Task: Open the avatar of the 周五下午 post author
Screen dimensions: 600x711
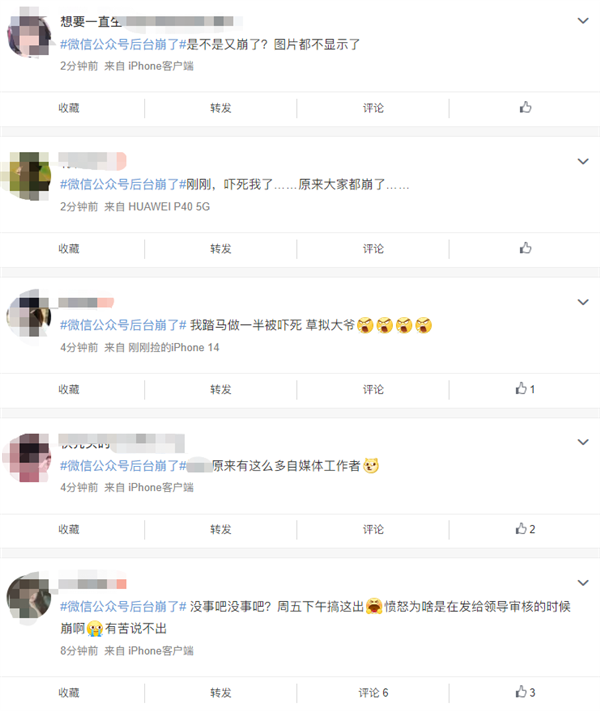Action: coord(29,598)
